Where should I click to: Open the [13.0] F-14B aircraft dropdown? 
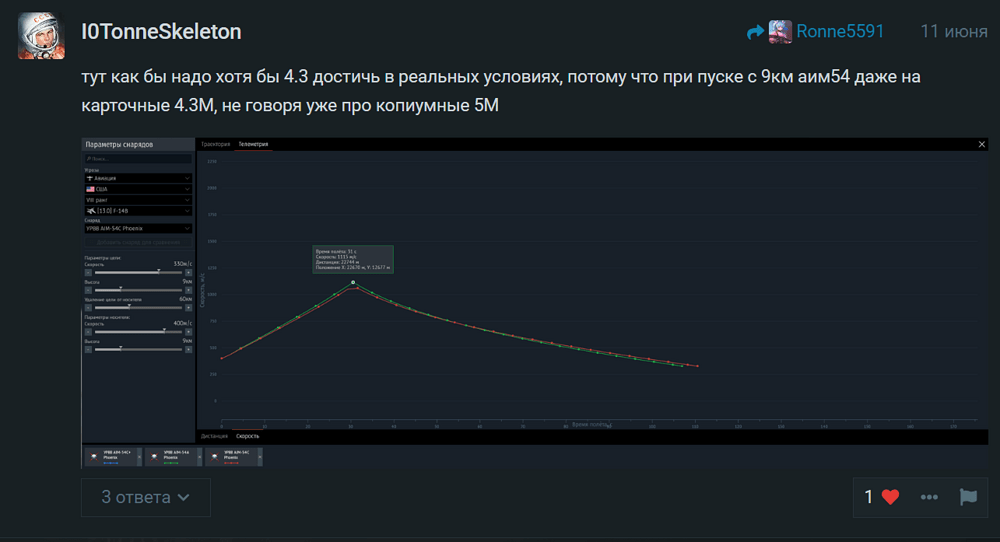point(138,211)
